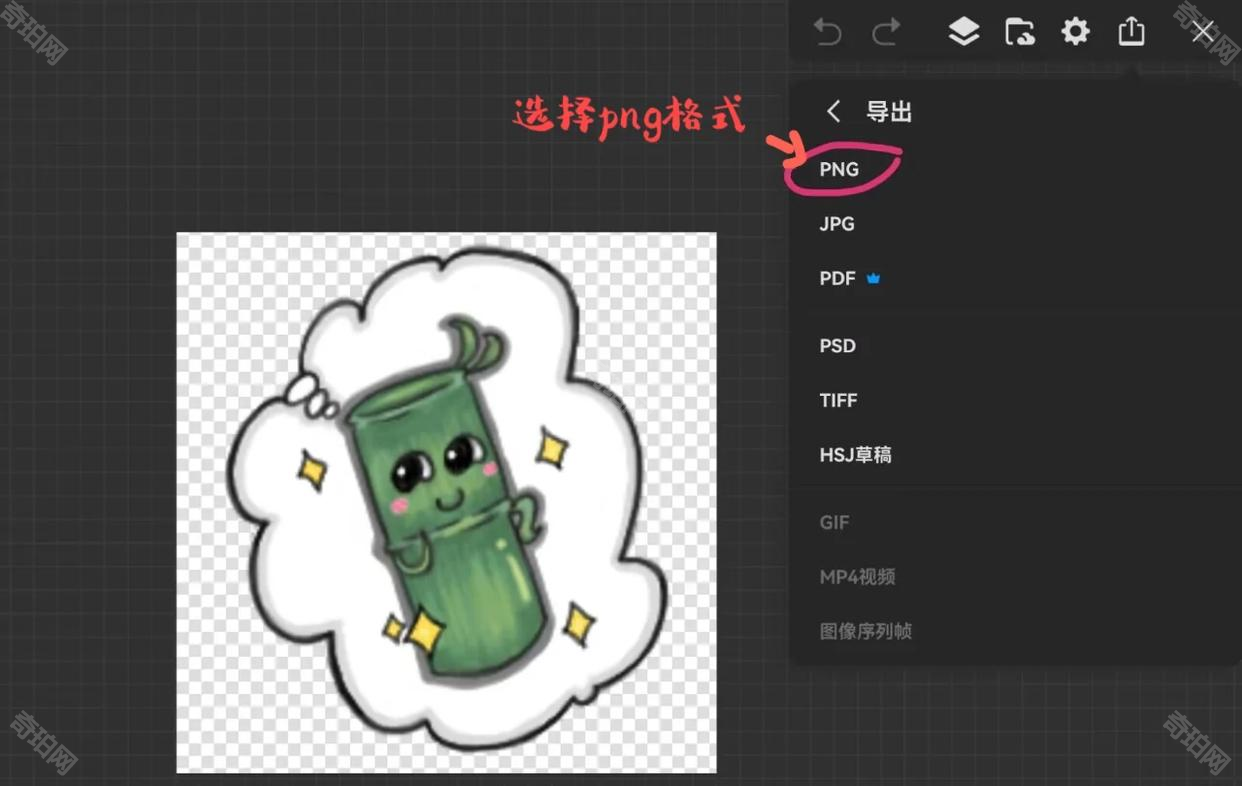The image size is (1242, 786).
Task: Select HSJ草稿 export option
Action: (x=855, y=455)
